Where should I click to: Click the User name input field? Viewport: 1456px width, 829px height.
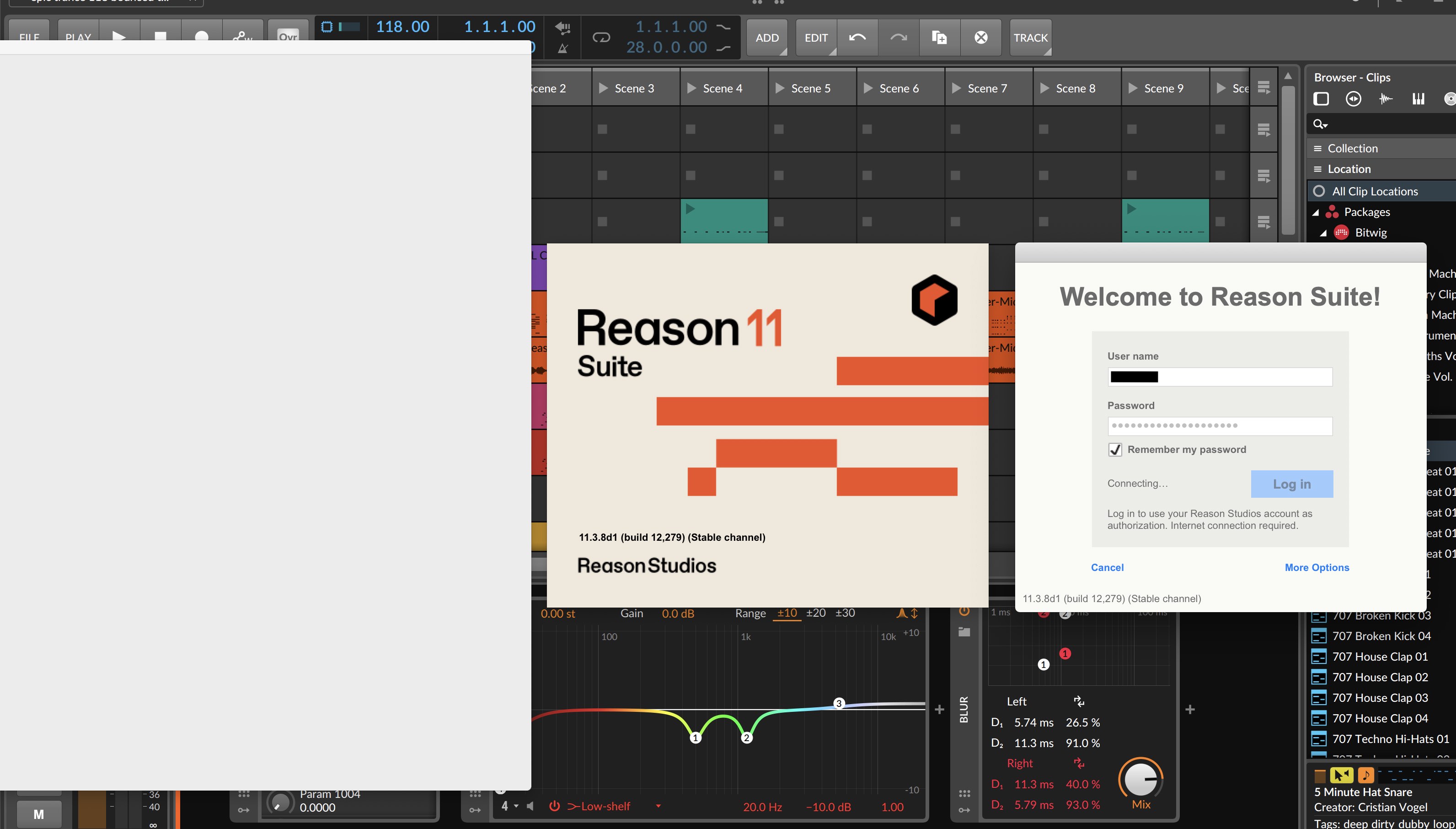pyautogui.click(x=1220, y=377)
